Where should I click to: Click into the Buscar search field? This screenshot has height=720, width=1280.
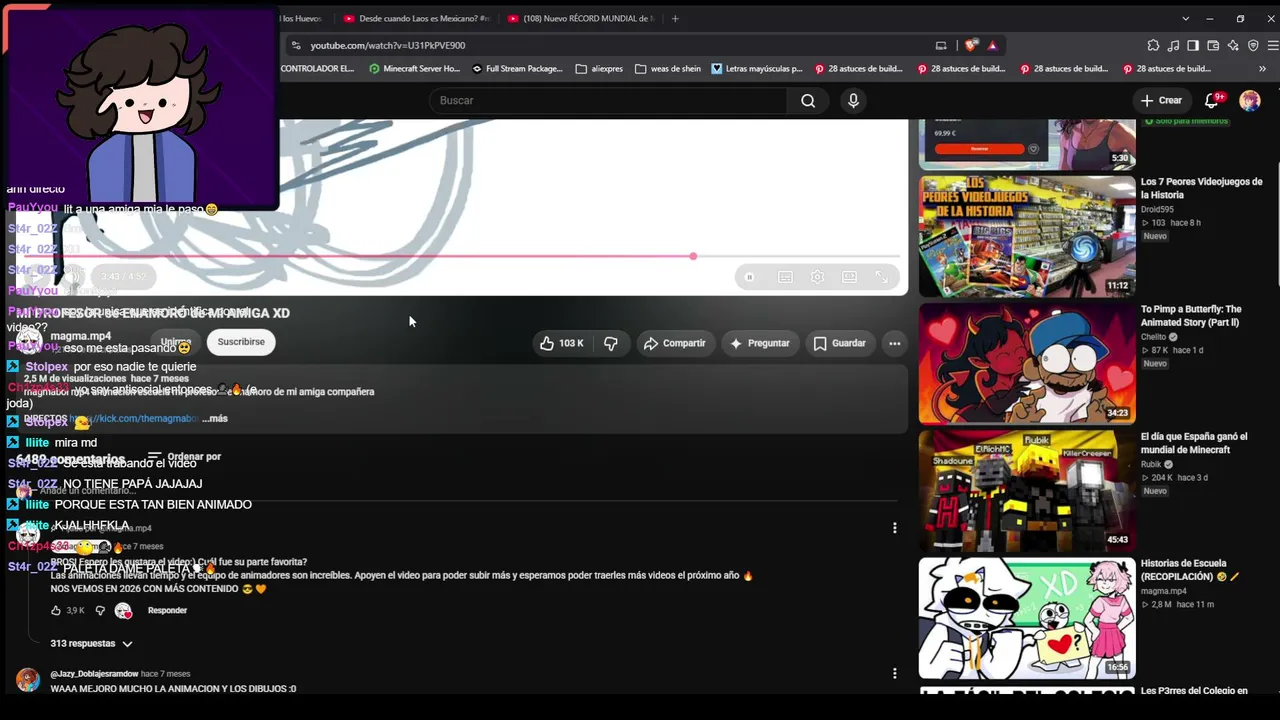(610, 100)
